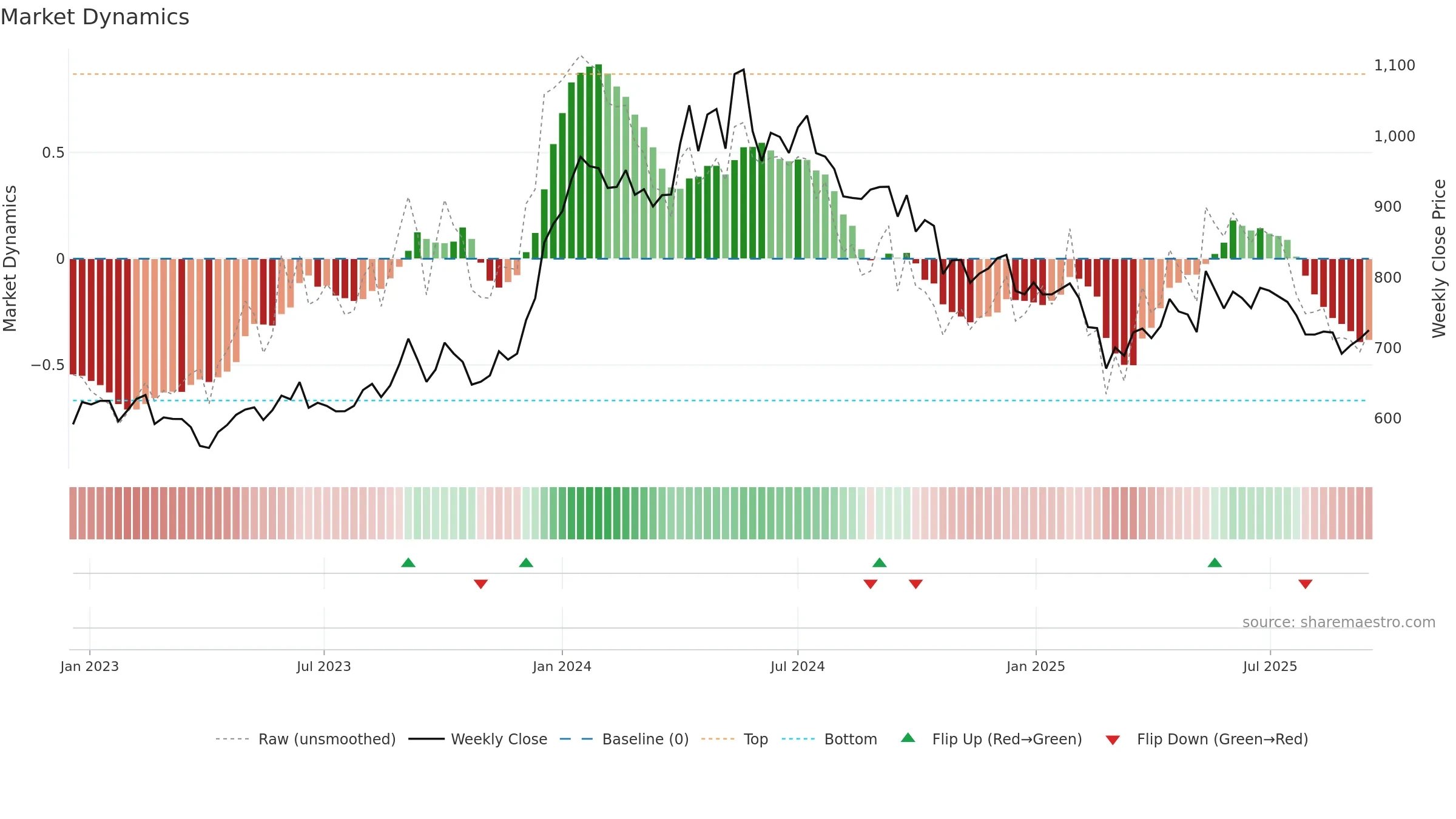The width and height of the screenshot is (1456, 819).
Task: Click the Jan 2023 axis label
Action: 90,666
